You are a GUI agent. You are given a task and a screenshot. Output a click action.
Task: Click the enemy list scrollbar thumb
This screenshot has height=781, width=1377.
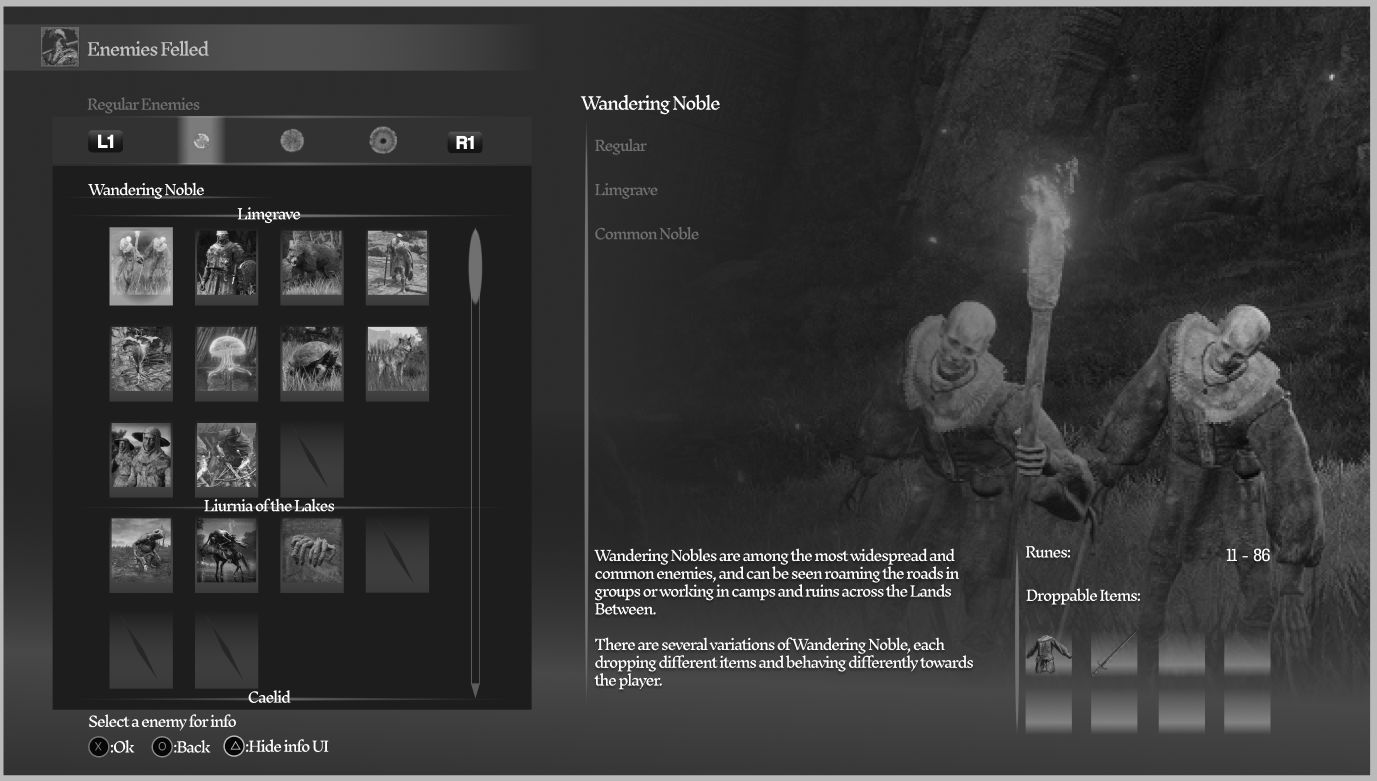(x=475, y=263)
